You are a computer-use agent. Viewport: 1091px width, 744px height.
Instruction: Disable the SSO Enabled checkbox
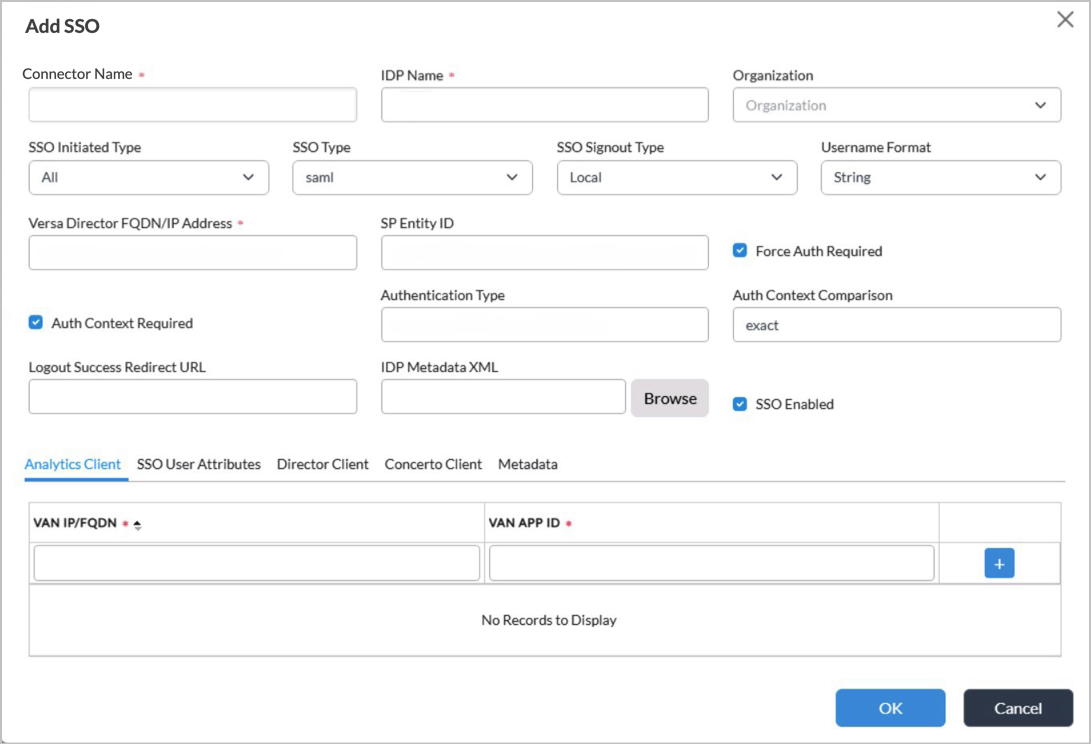[740, 404]
